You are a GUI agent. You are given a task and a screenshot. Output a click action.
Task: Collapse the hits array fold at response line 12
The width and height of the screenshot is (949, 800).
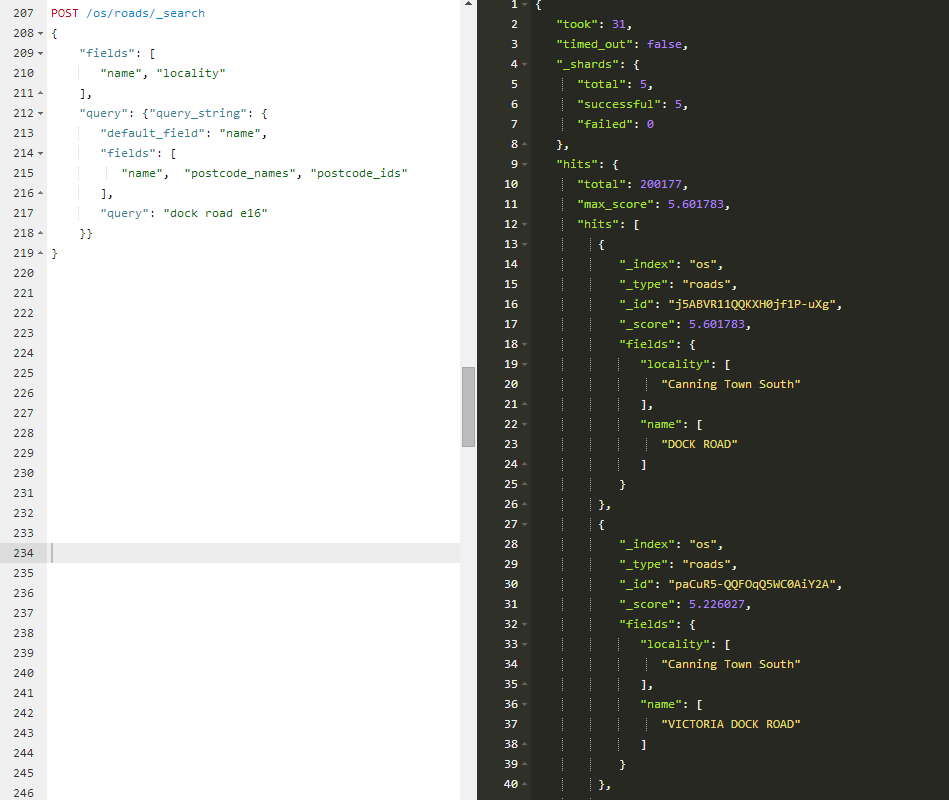(525, 224)
